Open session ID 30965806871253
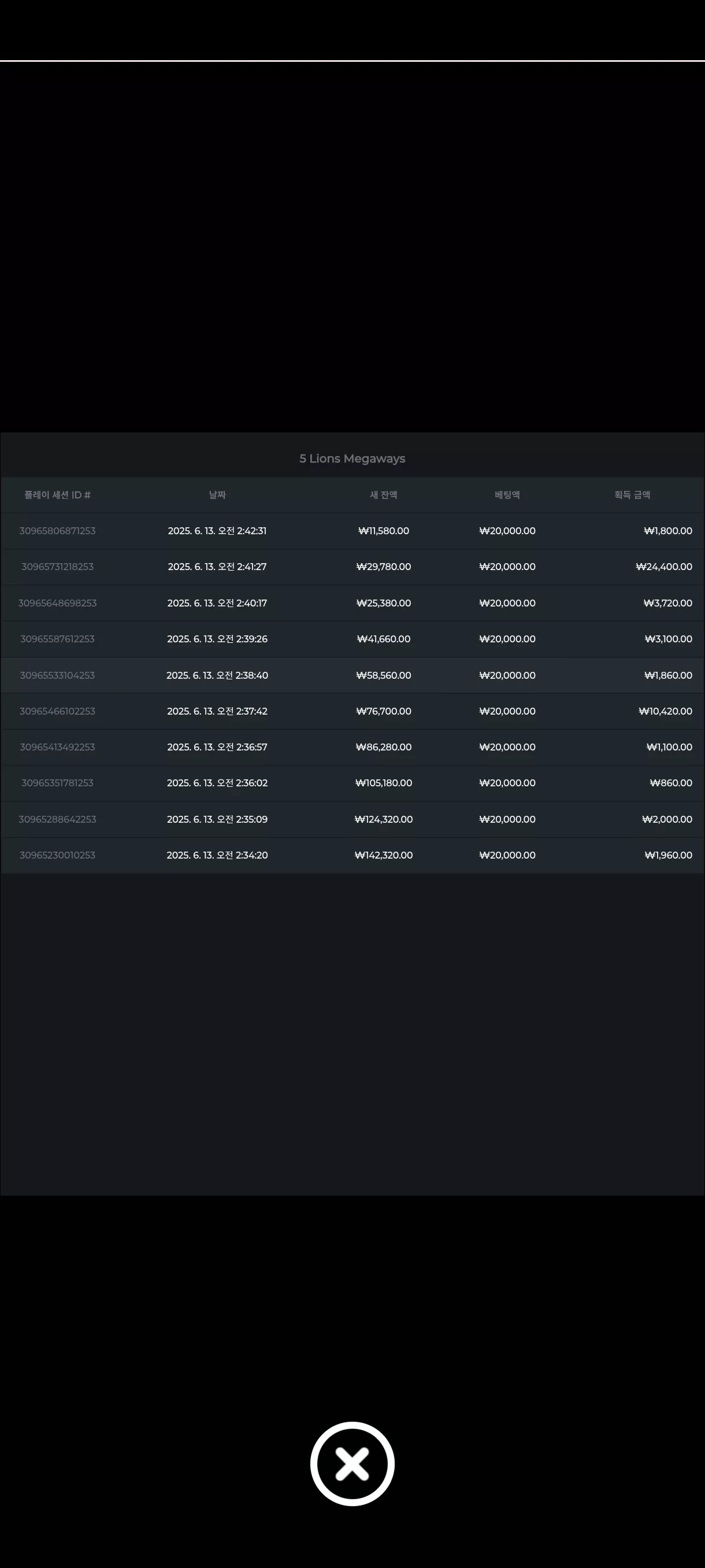Viewport: 705px width, 1568px height. (57, 531)
